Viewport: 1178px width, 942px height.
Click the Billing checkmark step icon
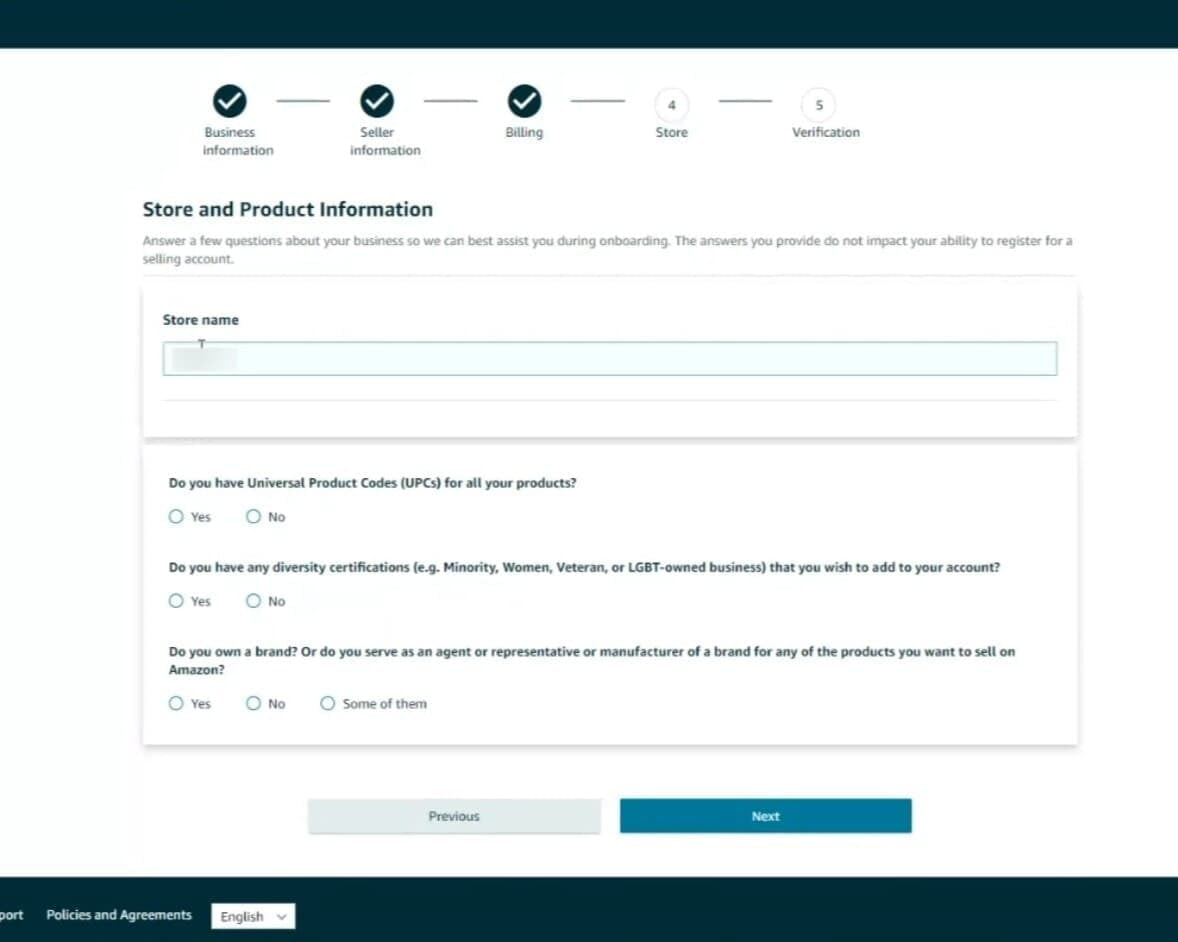coord(524,101)
